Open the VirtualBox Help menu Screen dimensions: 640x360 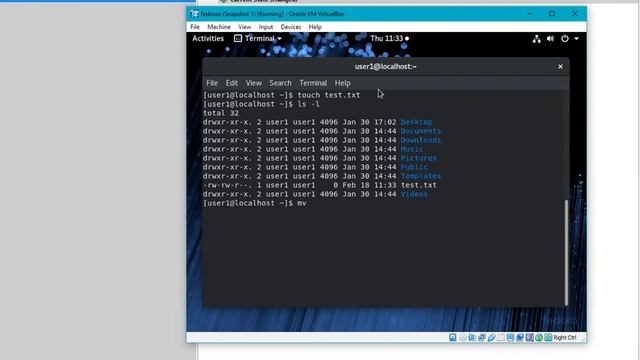pos(315,27)
